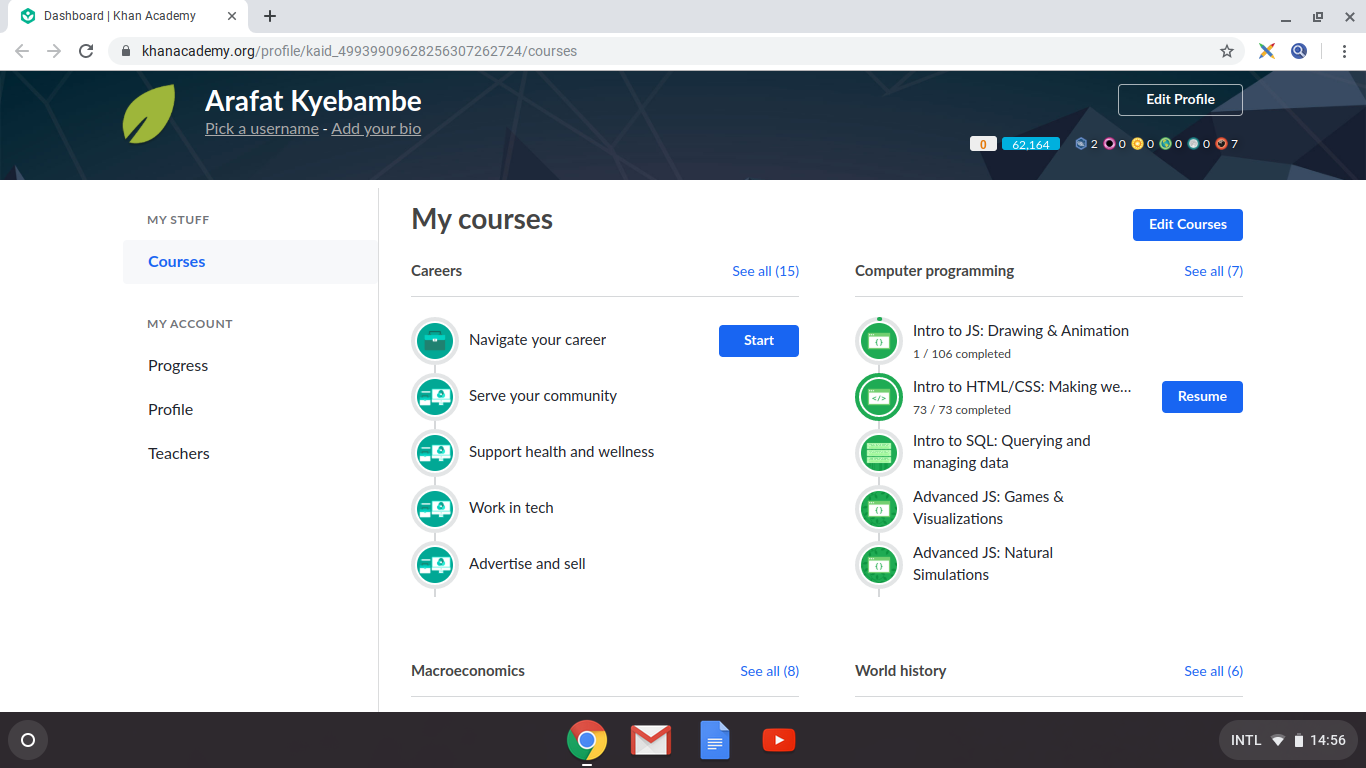Click the Intro to SQL course icon
This screenshot has width=1366, height=768.
click(x=879, y=453)
